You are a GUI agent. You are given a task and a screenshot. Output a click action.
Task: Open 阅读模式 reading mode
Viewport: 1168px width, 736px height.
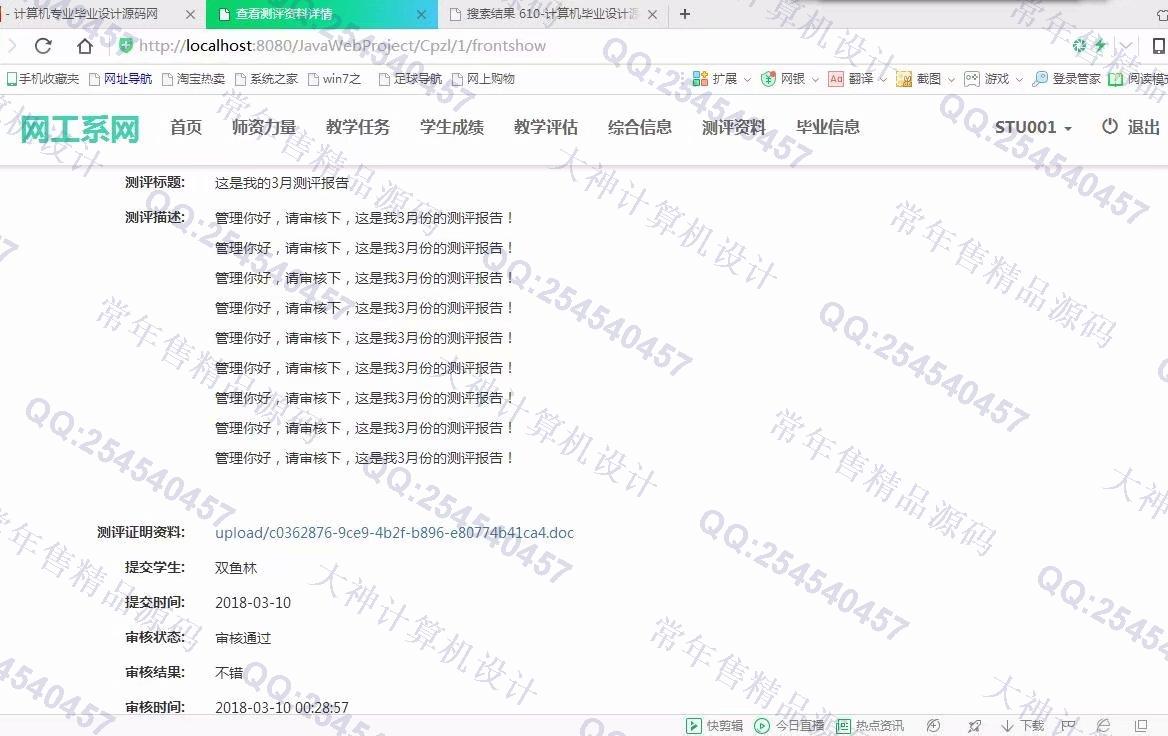click(x=1137, y=78)
